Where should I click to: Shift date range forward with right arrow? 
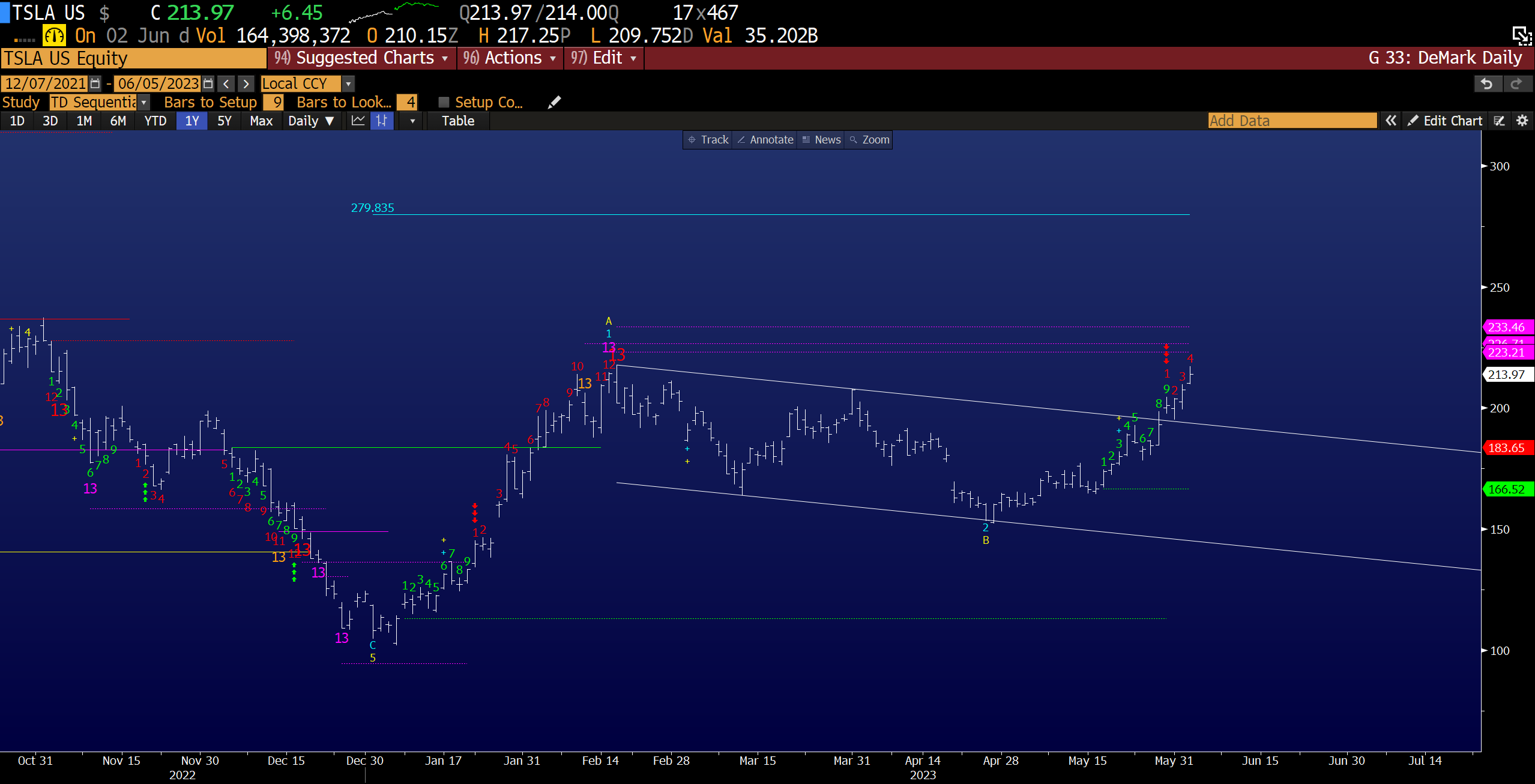[x=246, y=83]
